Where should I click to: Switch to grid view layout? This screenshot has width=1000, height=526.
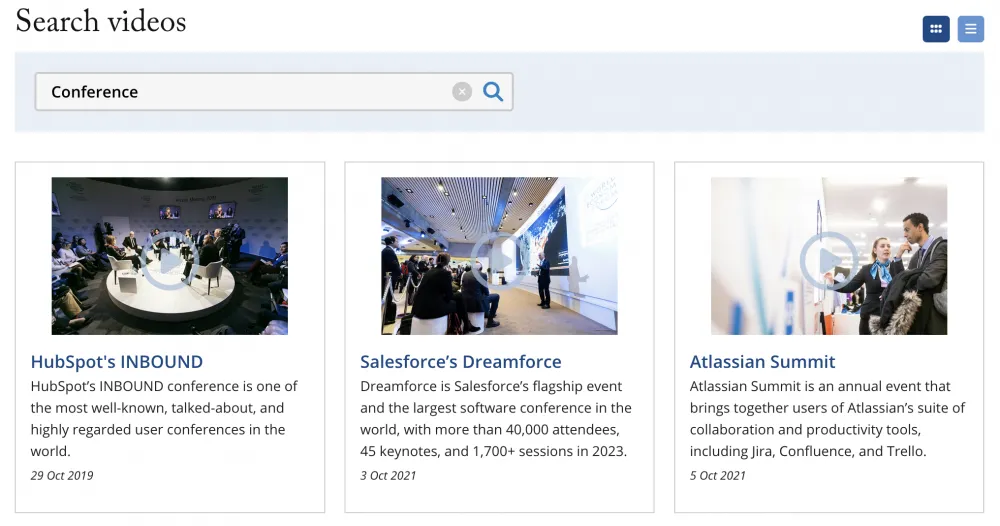(x=936, y=29)
